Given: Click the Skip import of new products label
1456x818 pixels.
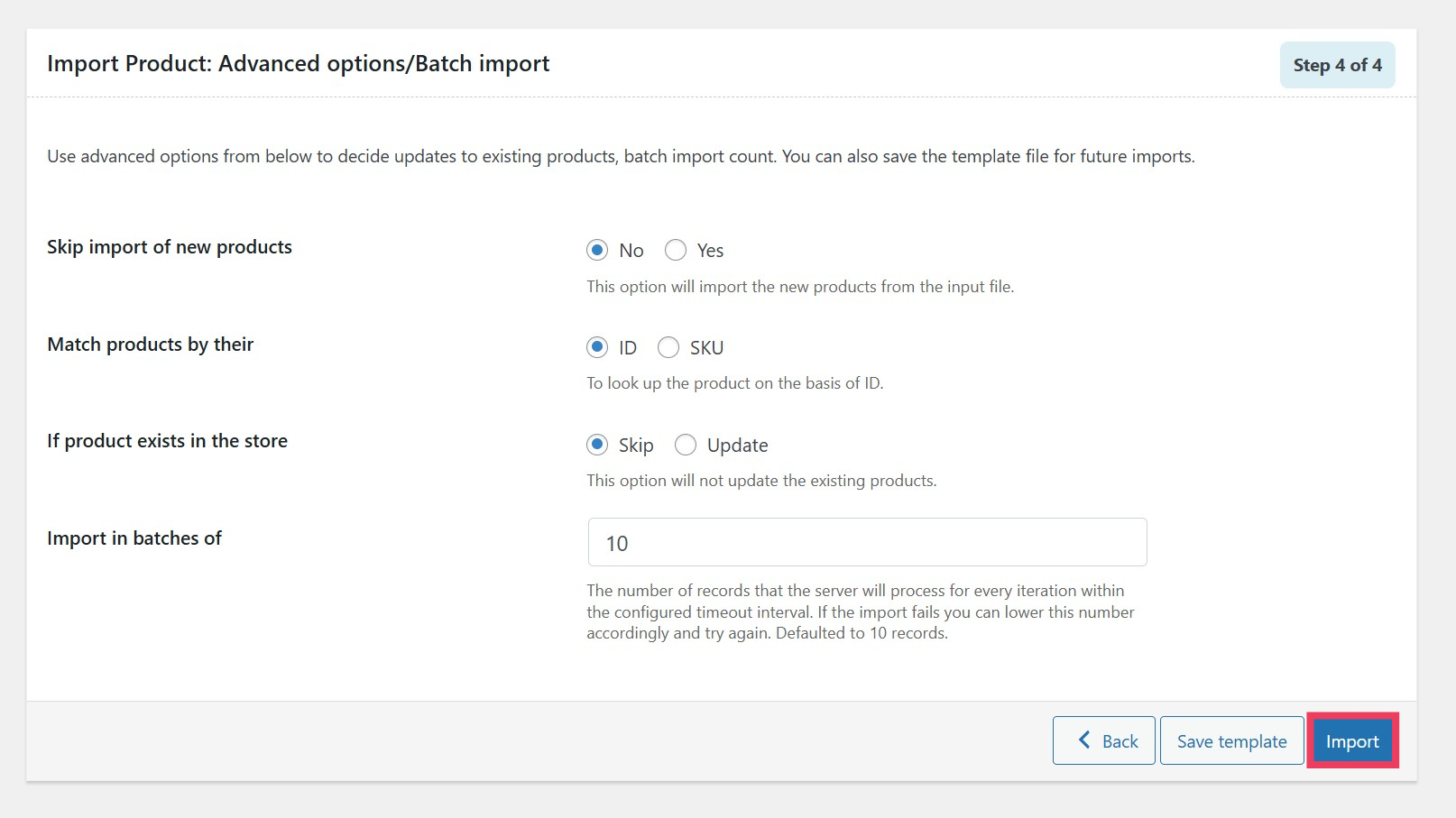Looking at the screenshot, I should click(169, 246).
